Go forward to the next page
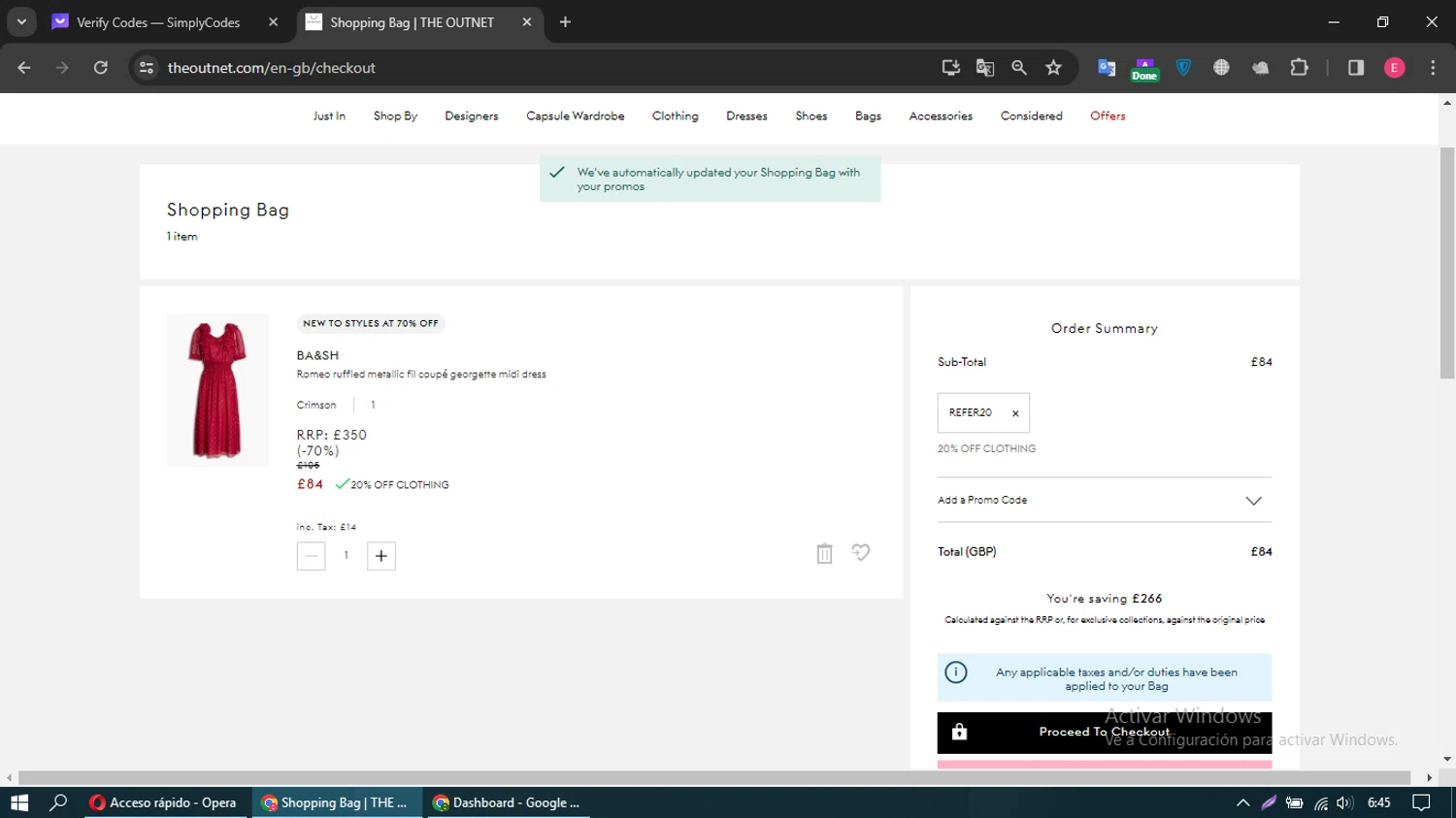This screenshot has width=1456, height=818. (62, 68)
